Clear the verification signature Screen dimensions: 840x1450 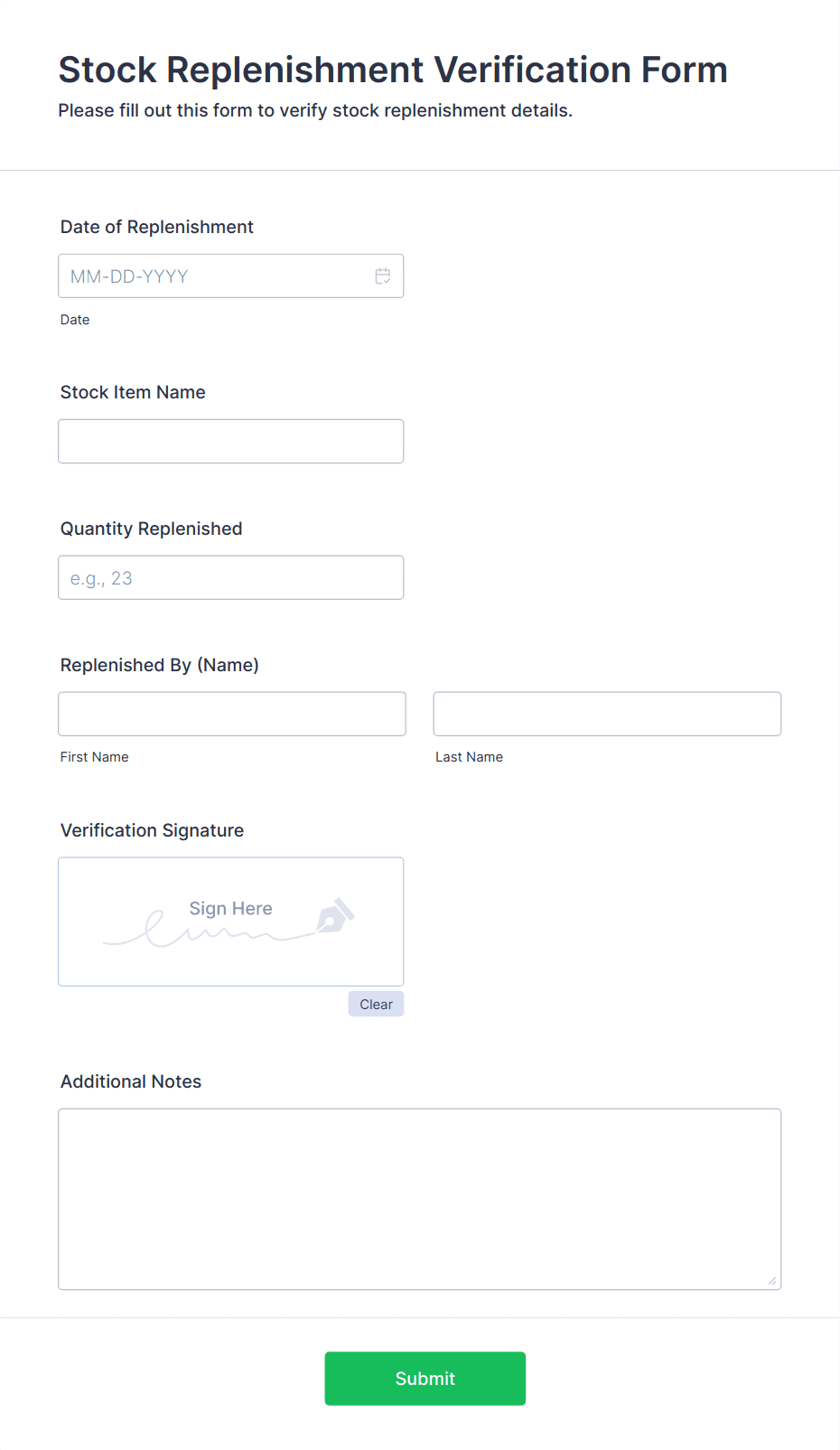point(376,1005)
